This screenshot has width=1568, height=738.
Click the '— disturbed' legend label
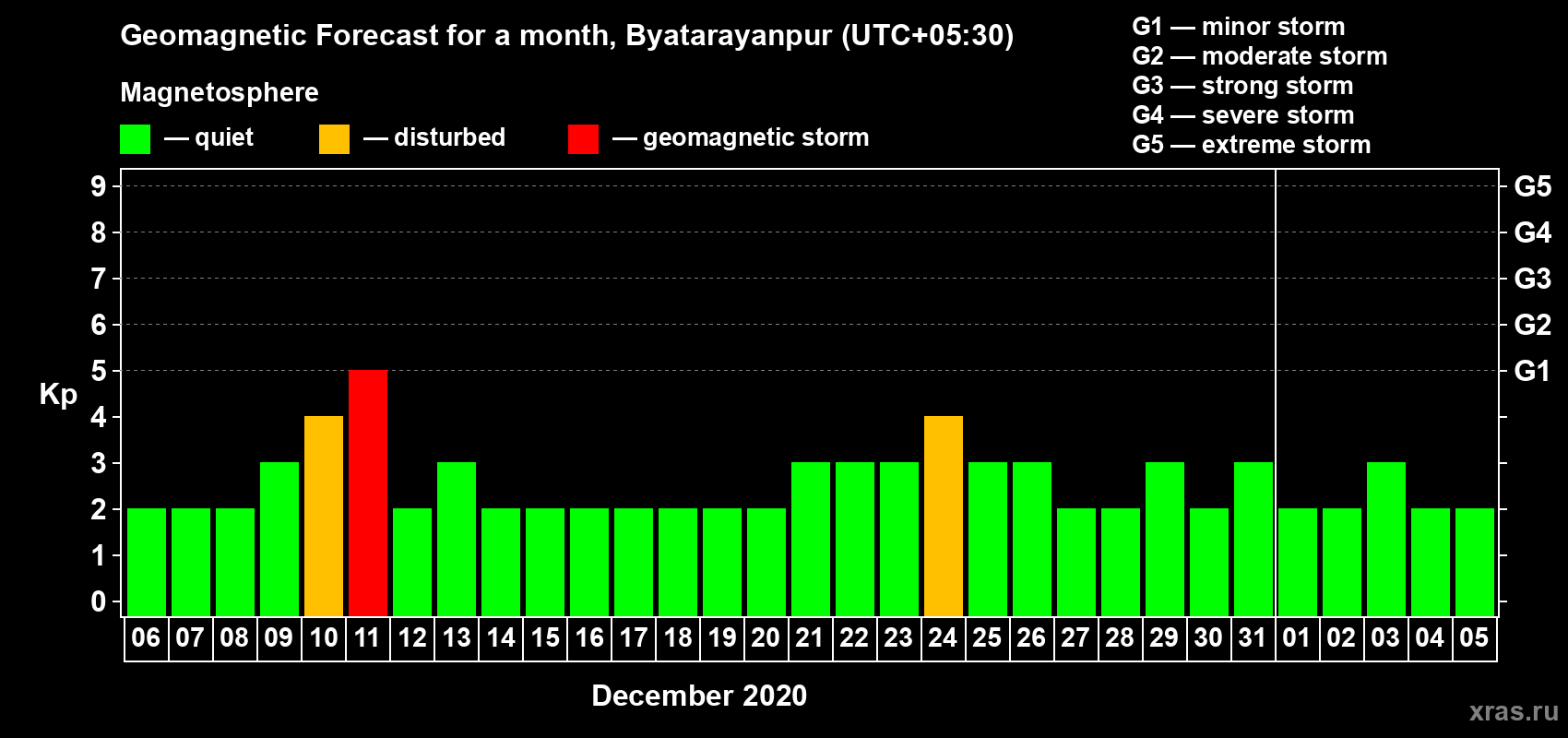(x=434, y=137)
